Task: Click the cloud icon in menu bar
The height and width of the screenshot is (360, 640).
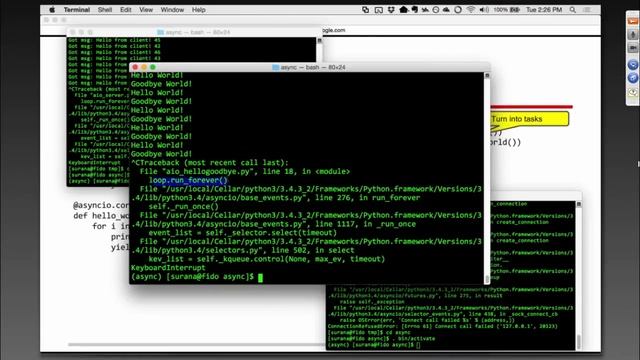Action: 446,10
